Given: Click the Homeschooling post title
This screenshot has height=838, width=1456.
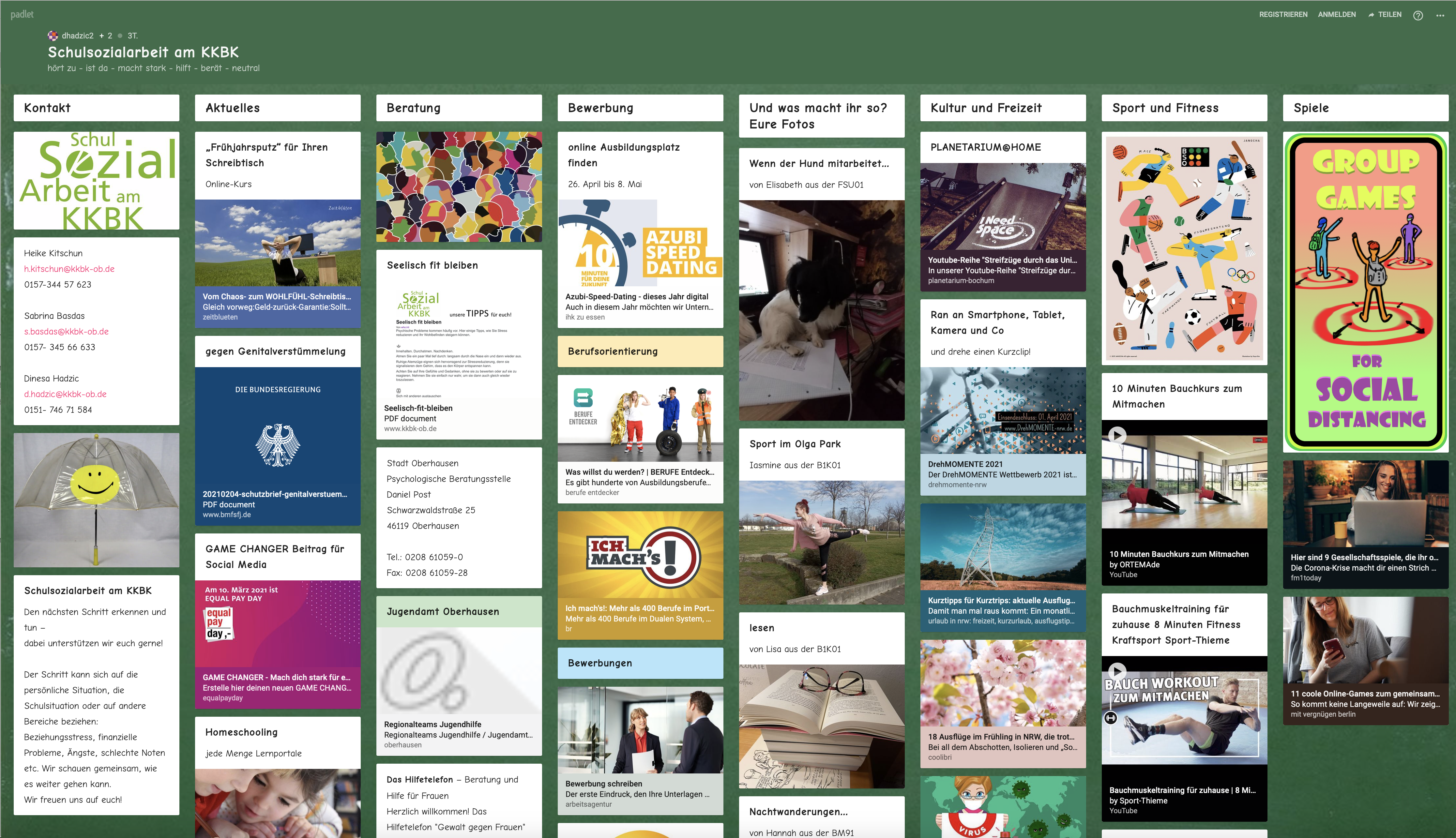Looking at the screenshot, I should [241, 732].
